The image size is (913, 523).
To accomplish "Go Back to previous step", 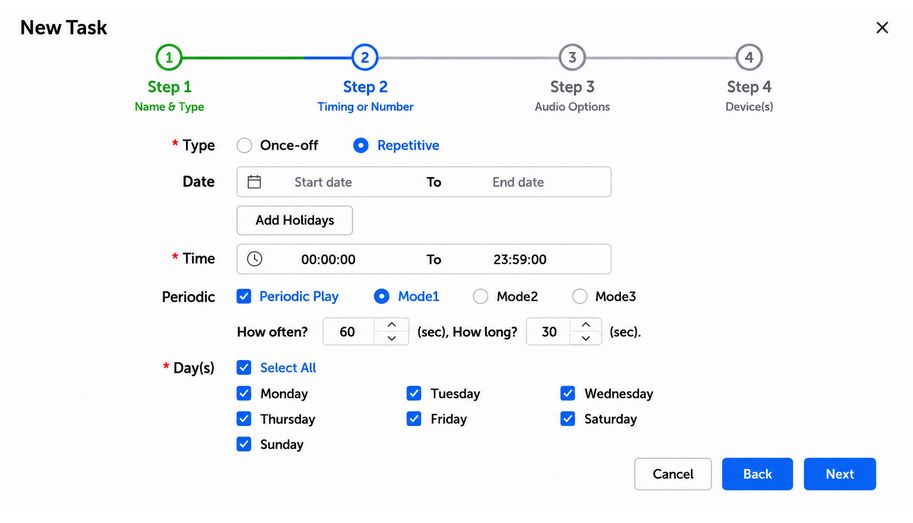I will coord(757,473).
